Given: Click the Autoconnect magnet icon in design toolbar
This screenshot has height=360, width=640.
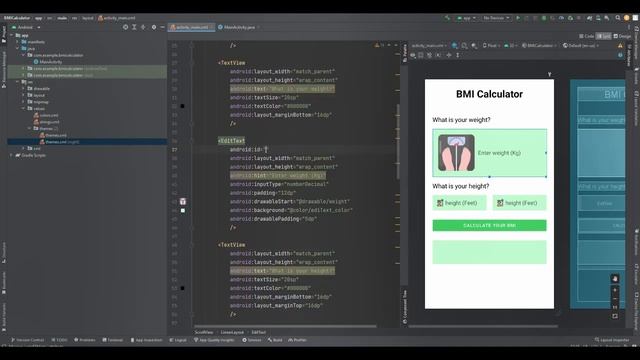Looking at the screenshot, I should tap(421, 55).
